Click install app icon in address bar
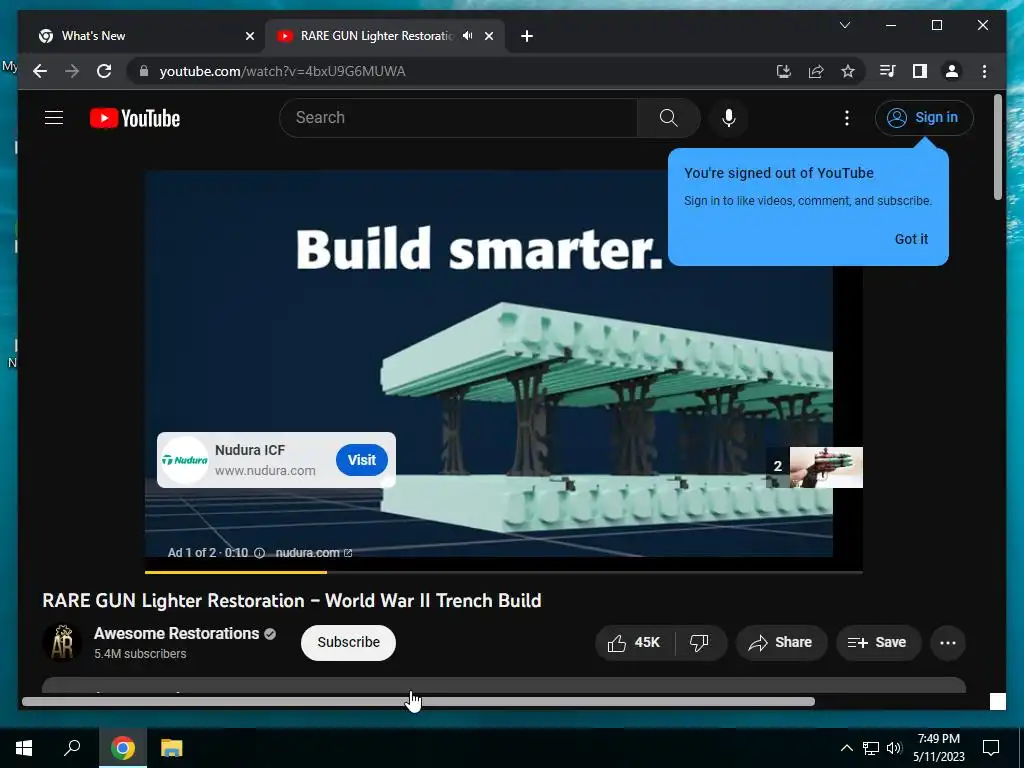 coord(784,71)
